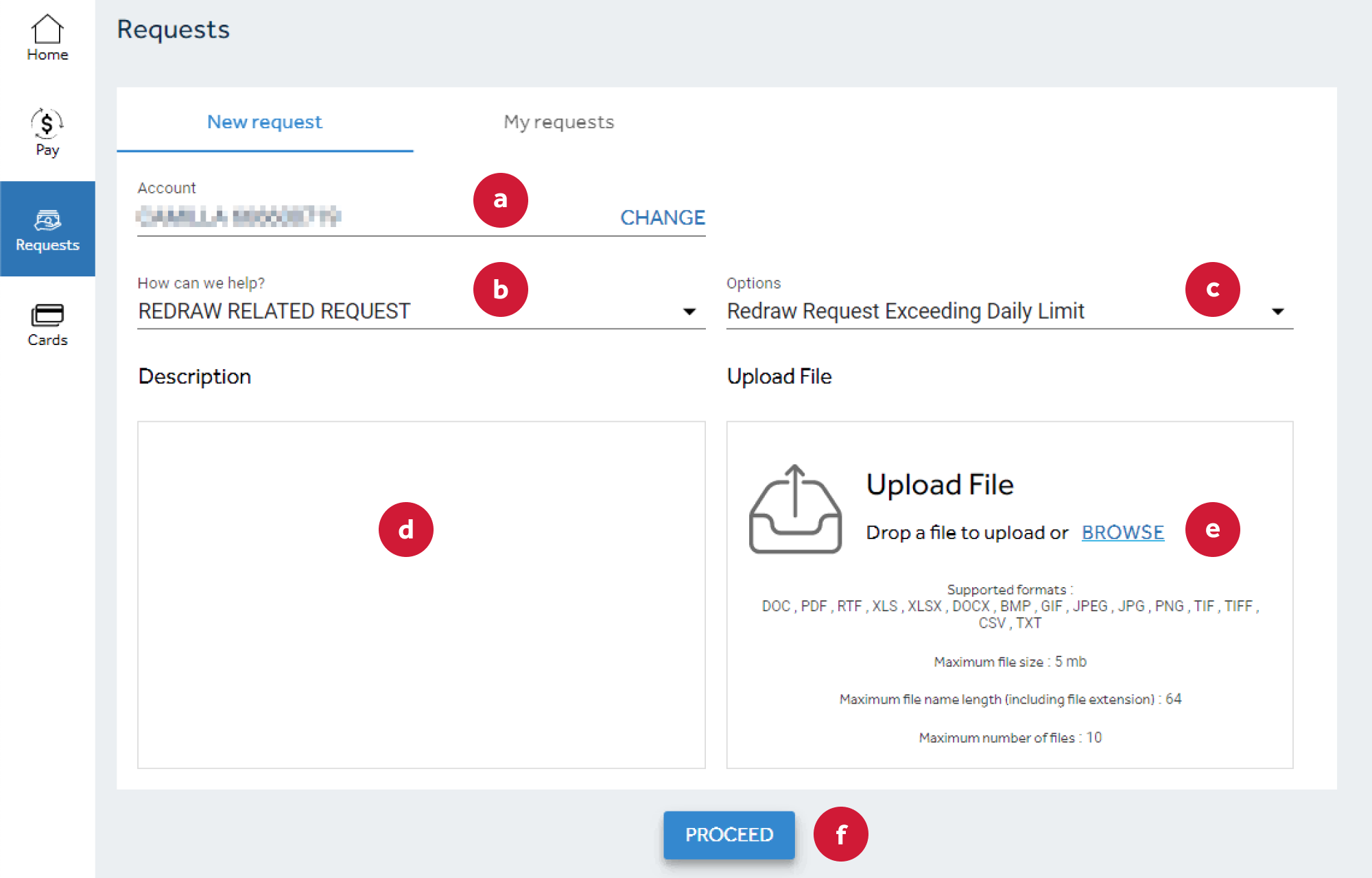Click the Upload File drop area heading
1372x878 pixels.
click(x=940, y=485)
